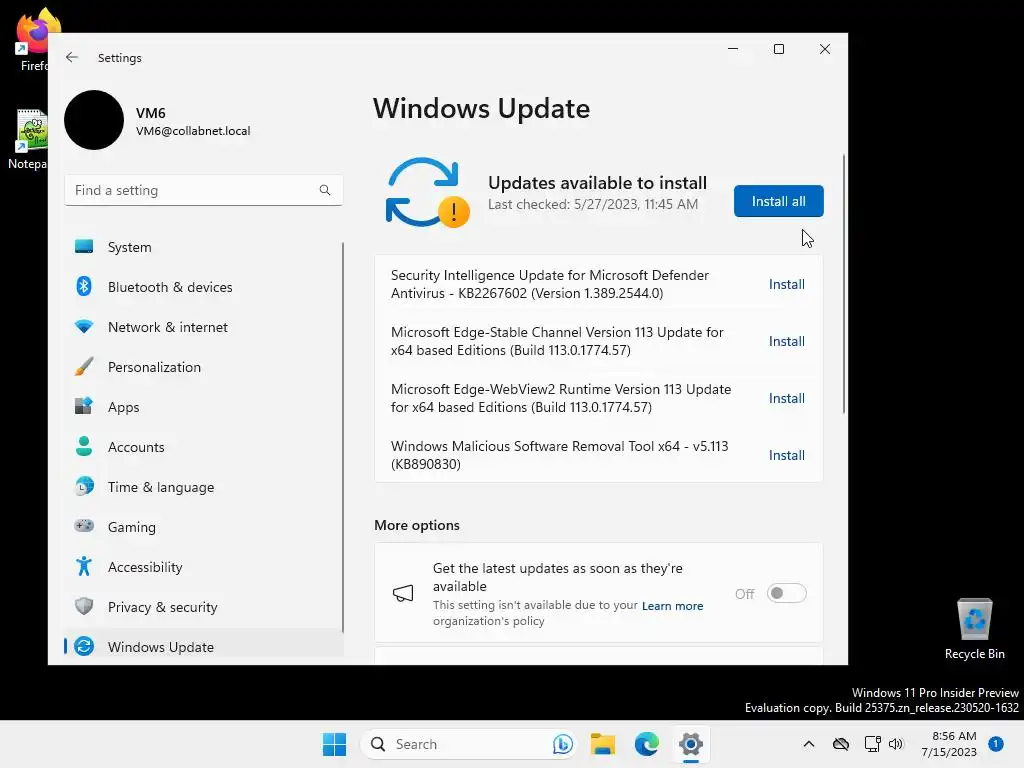
Task: Select Apps in the settings sidebar
Action: (204, 407)
